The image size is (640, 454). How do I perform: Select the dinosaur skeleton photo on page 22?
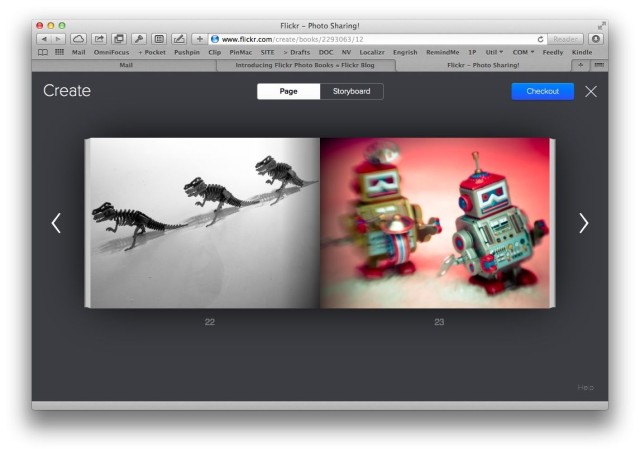203,222
